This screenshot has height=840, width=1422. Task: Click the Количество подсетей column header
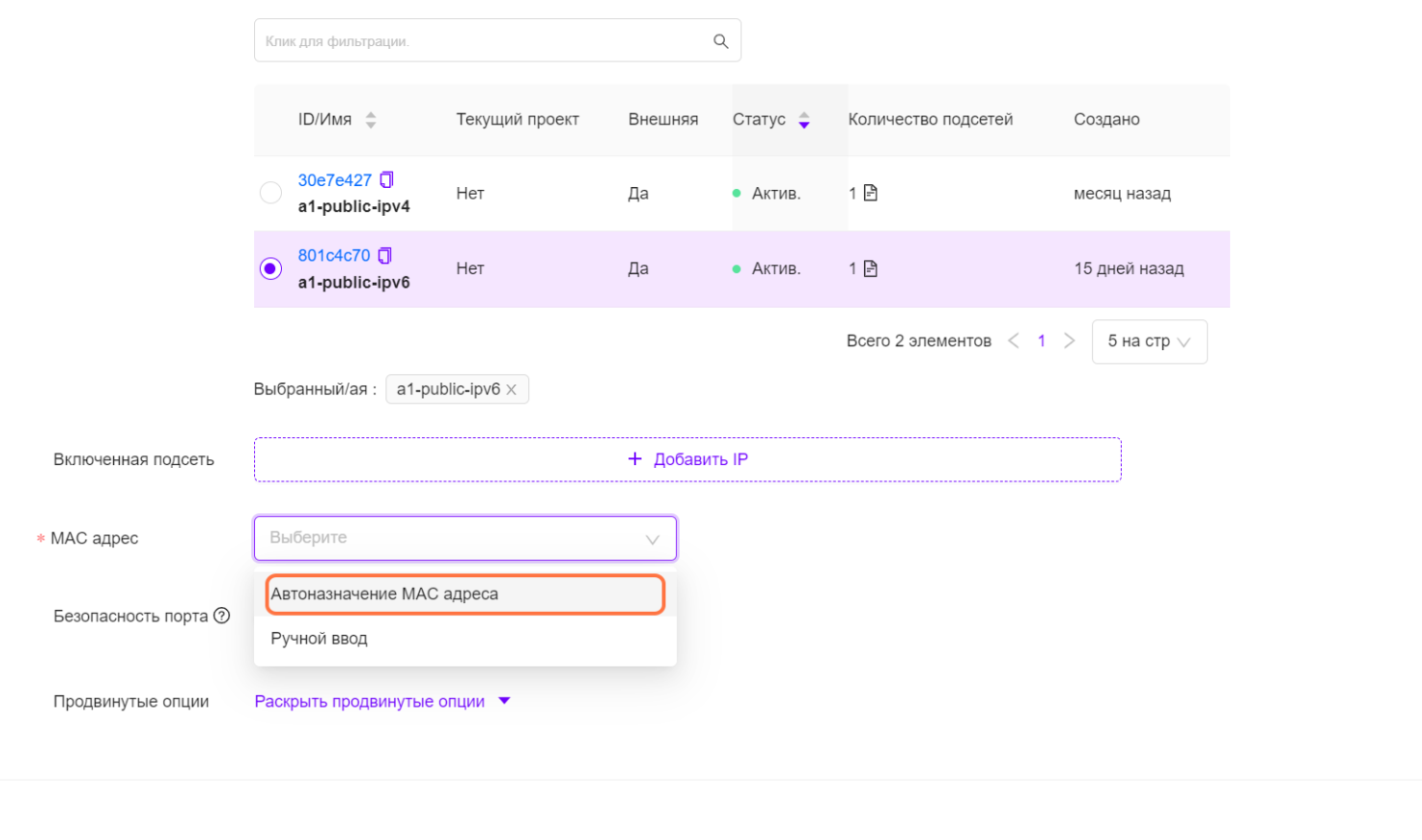coord(930,120)
